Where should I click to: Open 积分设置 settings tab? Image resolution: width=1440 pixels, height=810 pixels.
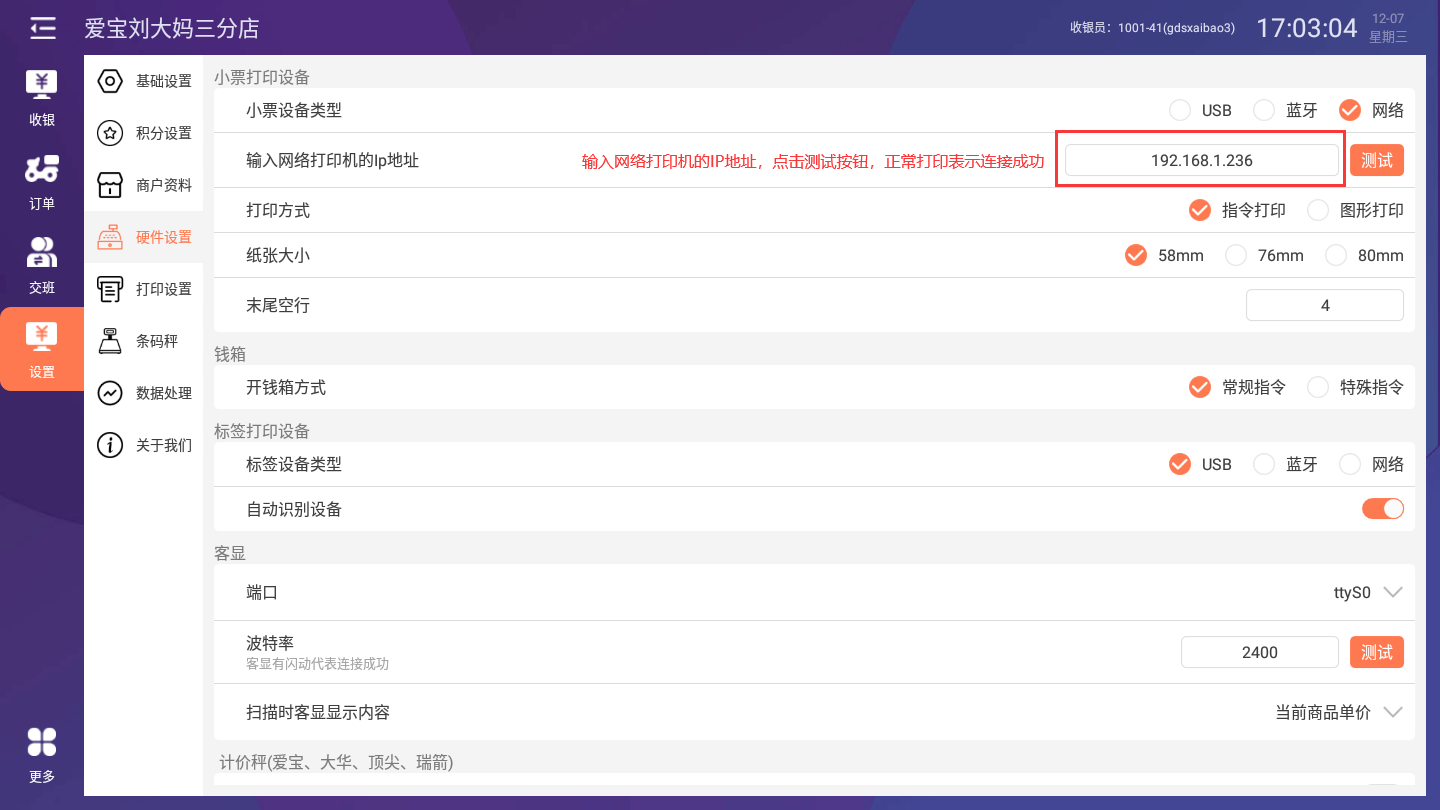click(x=144, y=133)
